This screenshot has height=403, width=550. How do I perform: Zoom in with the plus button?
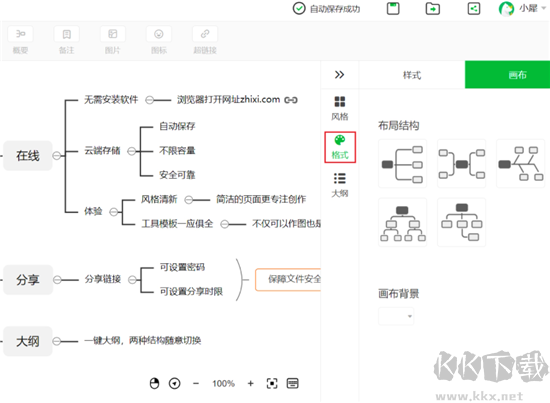pos(250,383)
